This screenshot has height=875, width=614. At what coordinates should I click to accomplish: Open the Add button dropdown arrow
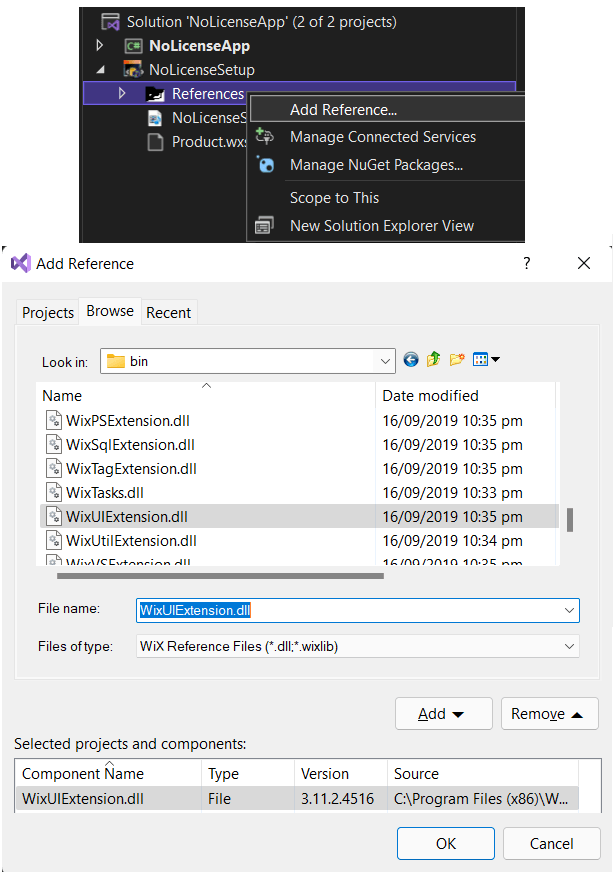click(460, 713)
